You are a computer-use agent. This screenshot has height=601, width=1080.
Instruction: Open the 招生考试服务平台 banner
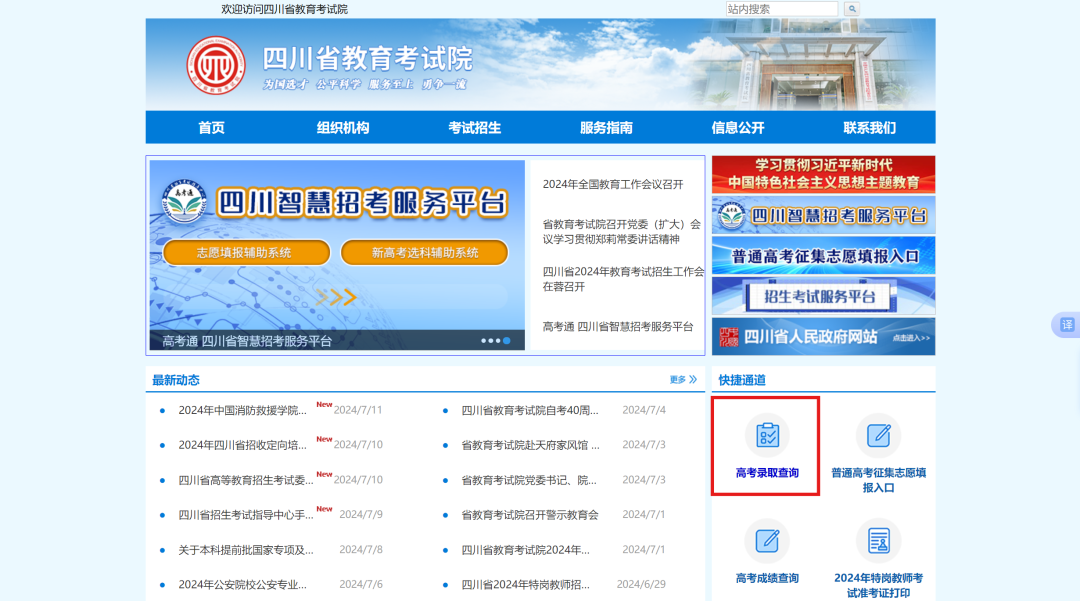[822, 297]
